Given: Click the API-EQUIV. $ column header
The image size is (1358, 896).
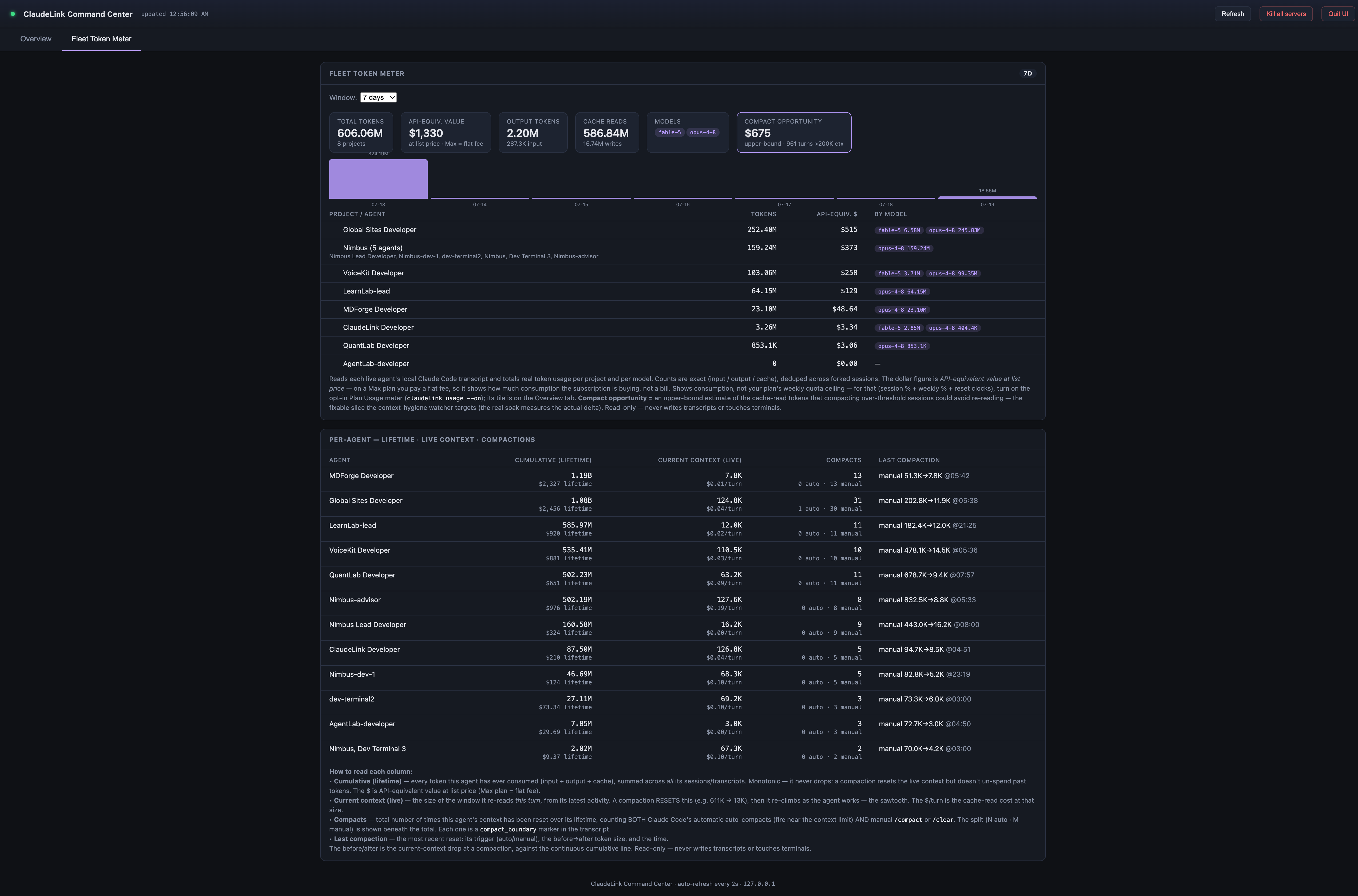Looking at the screenshot, I should (836, 214).
